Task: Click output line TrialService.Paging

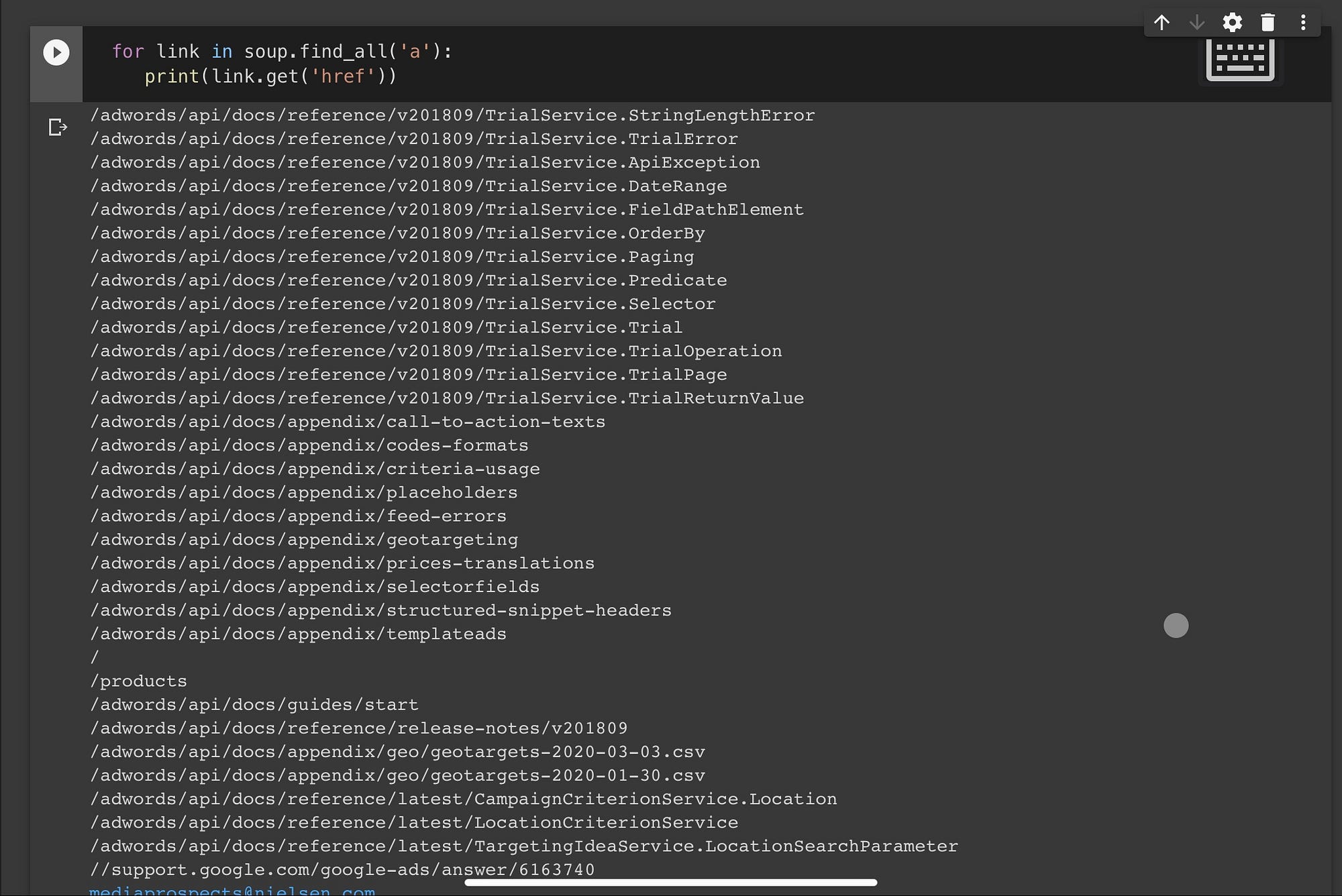Action: click(392, 256)
